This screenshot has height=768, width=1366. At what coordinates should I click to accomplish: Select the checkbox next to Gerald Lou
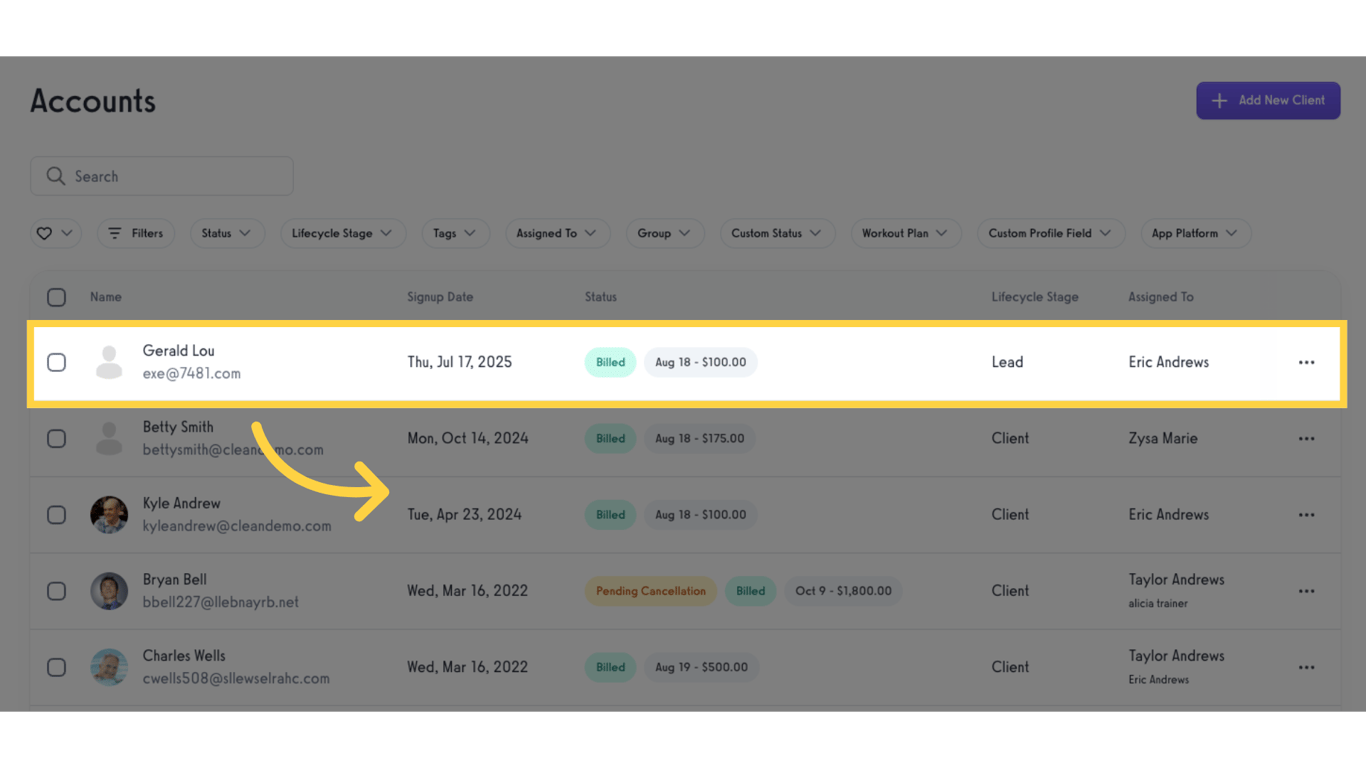(x=56, y=362)
